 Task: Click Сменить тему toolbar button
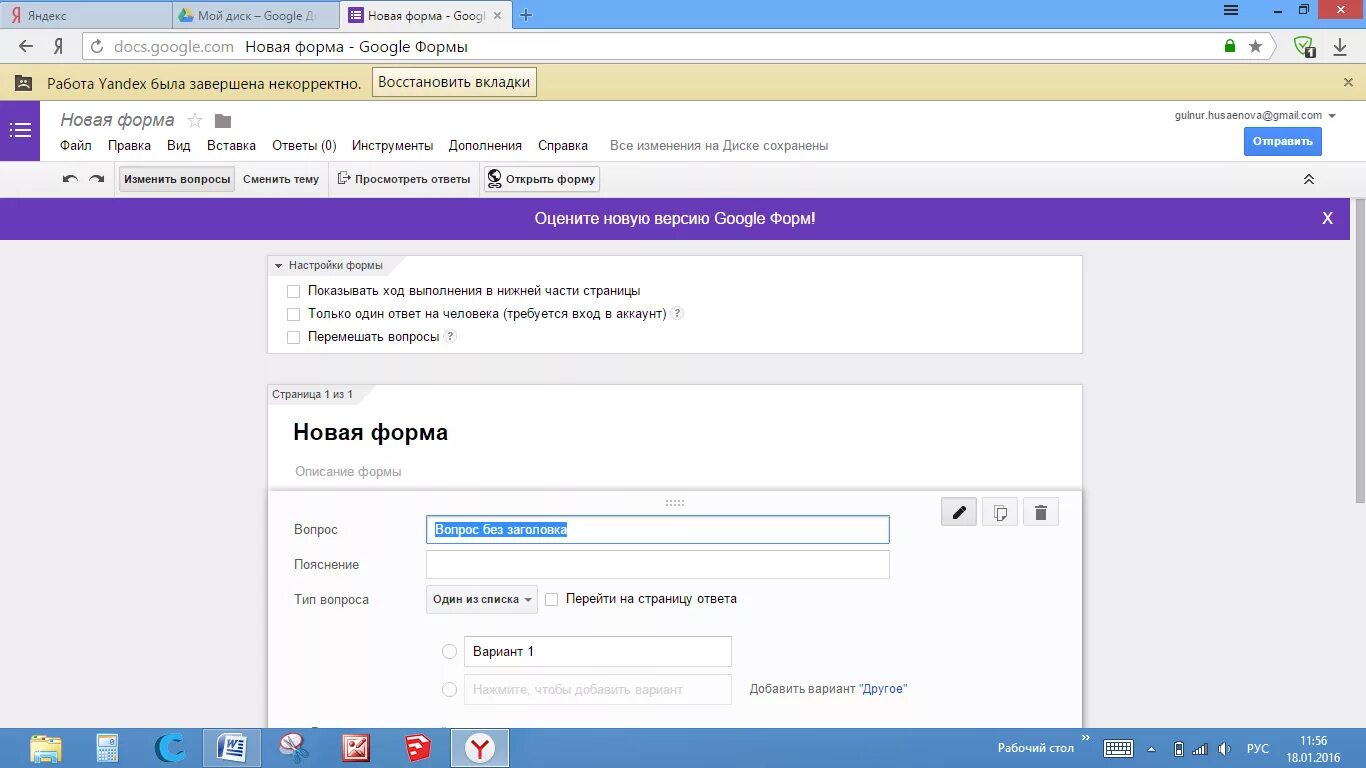pos(281,179)
